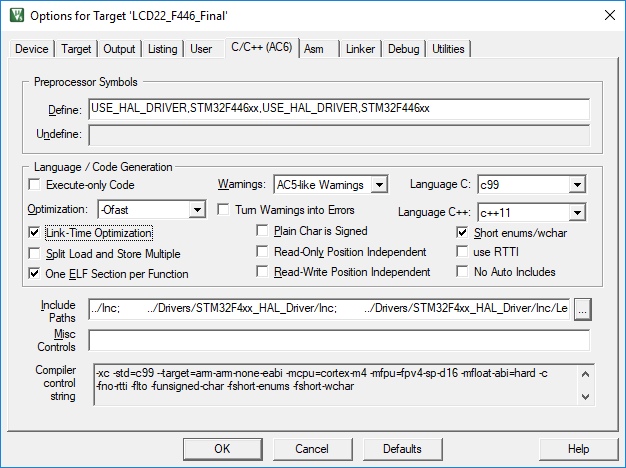Toggle Link-Time Optimization checkbox
The height and width of the screenshot is (468, 626).
click(36, 232)
